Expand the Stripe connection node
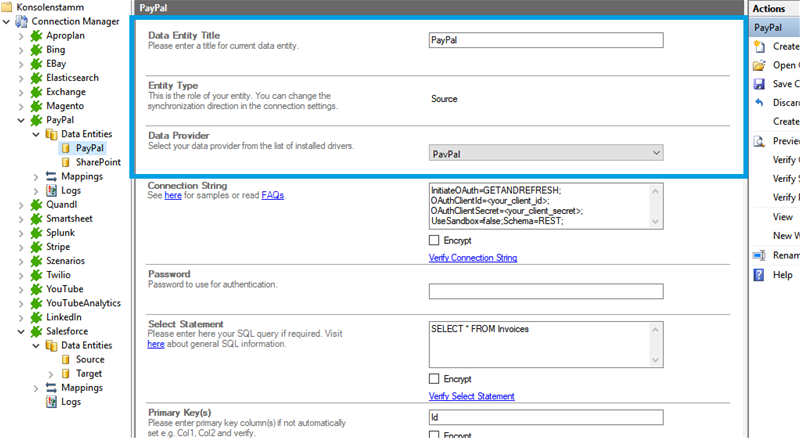This screenshot has height=438, width=800. (23, 246)
